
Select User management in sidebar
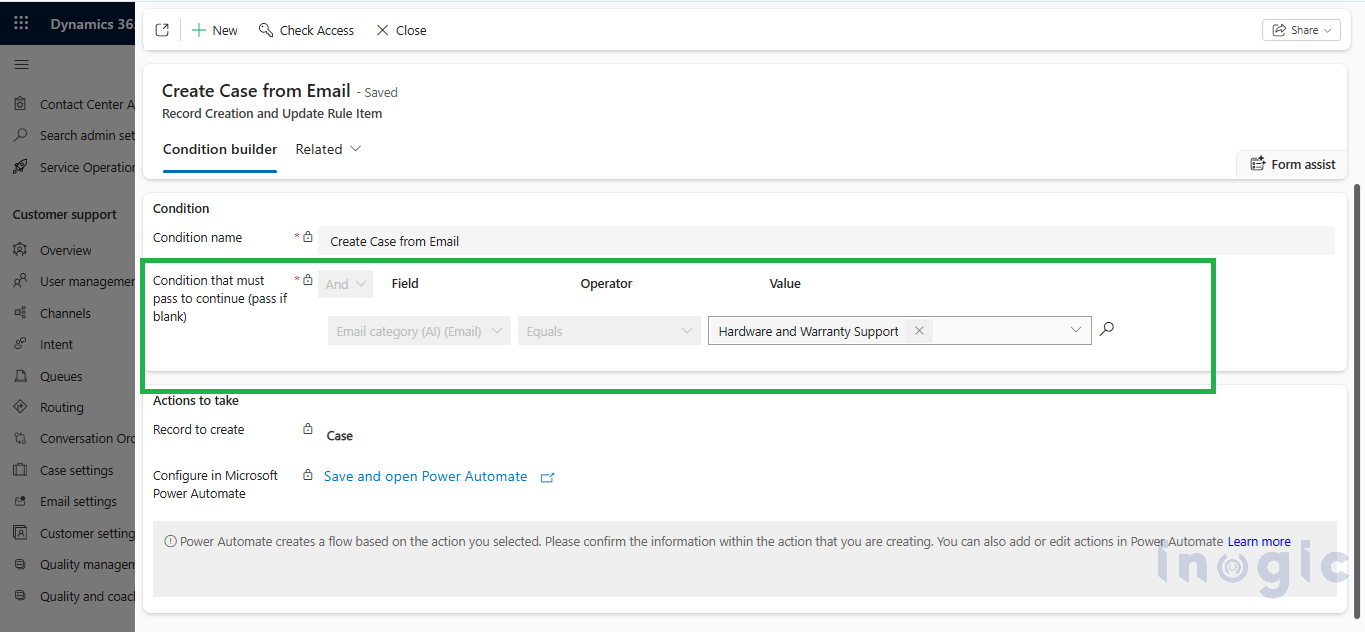coord(72,282)
